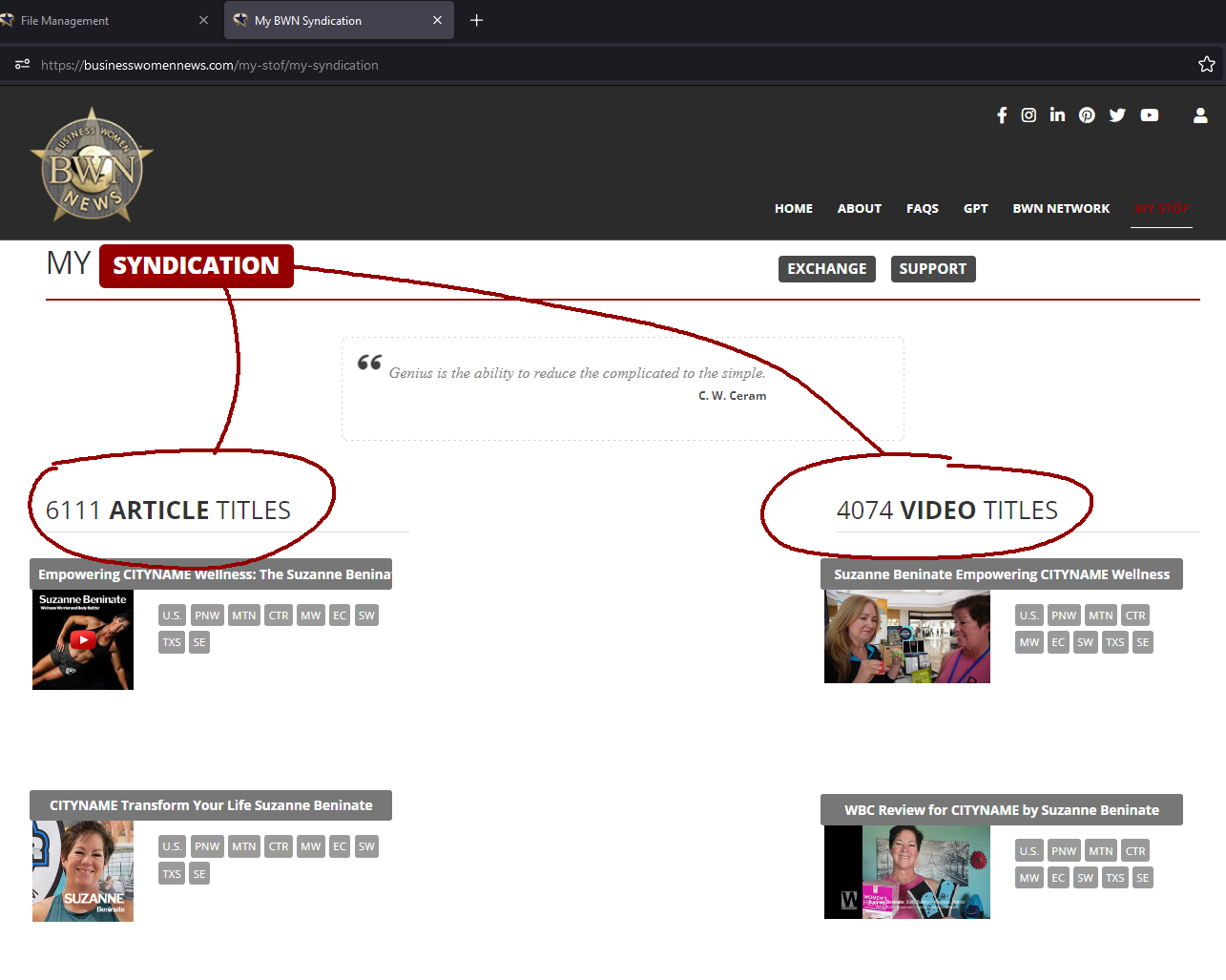Click the URL in the address bar
The image size is (1226, 980).
[210, 65]
